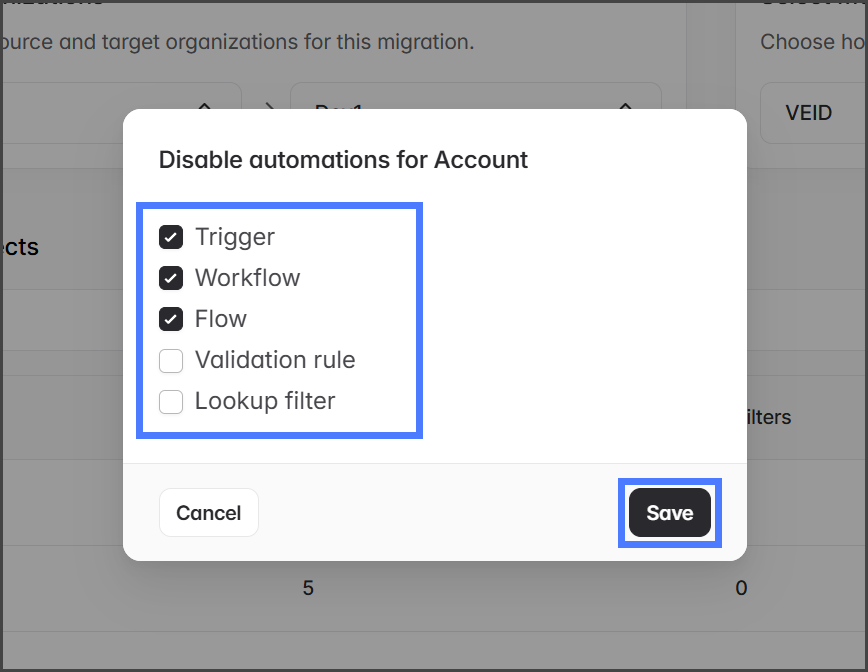This screenshot has height=672, width=868.
Task: Click the Workflow label text
Action: click(247, 278)
